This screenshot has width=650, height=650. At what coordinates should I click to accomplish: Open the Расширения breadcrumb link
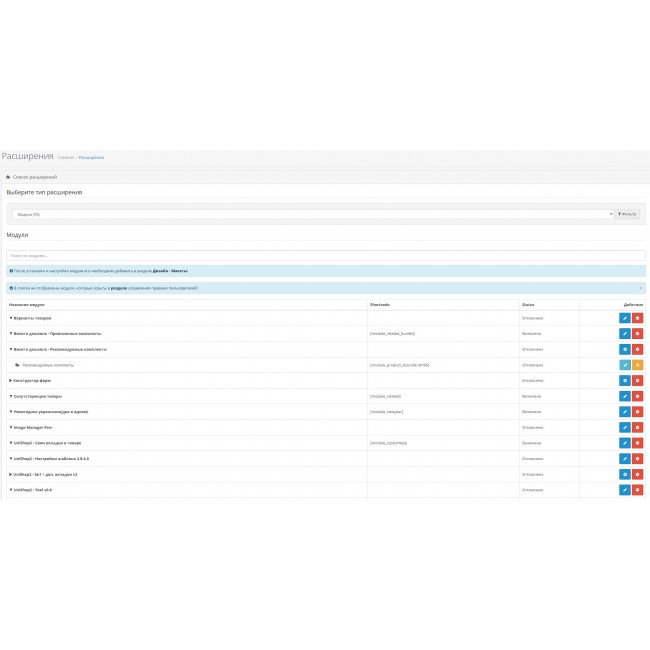click(91, 157)
